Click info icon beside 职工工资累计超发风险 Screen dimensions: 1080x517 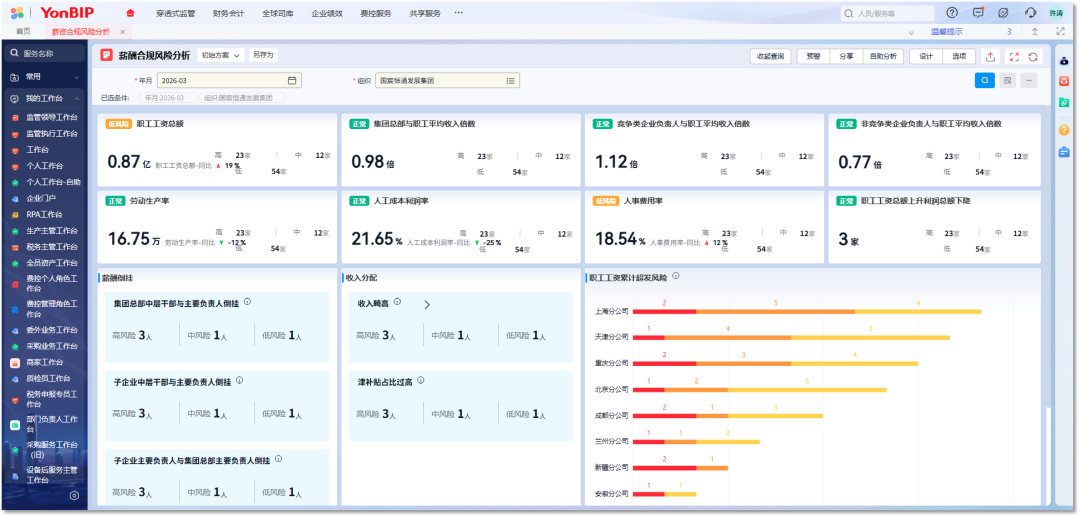click(676, 276)
